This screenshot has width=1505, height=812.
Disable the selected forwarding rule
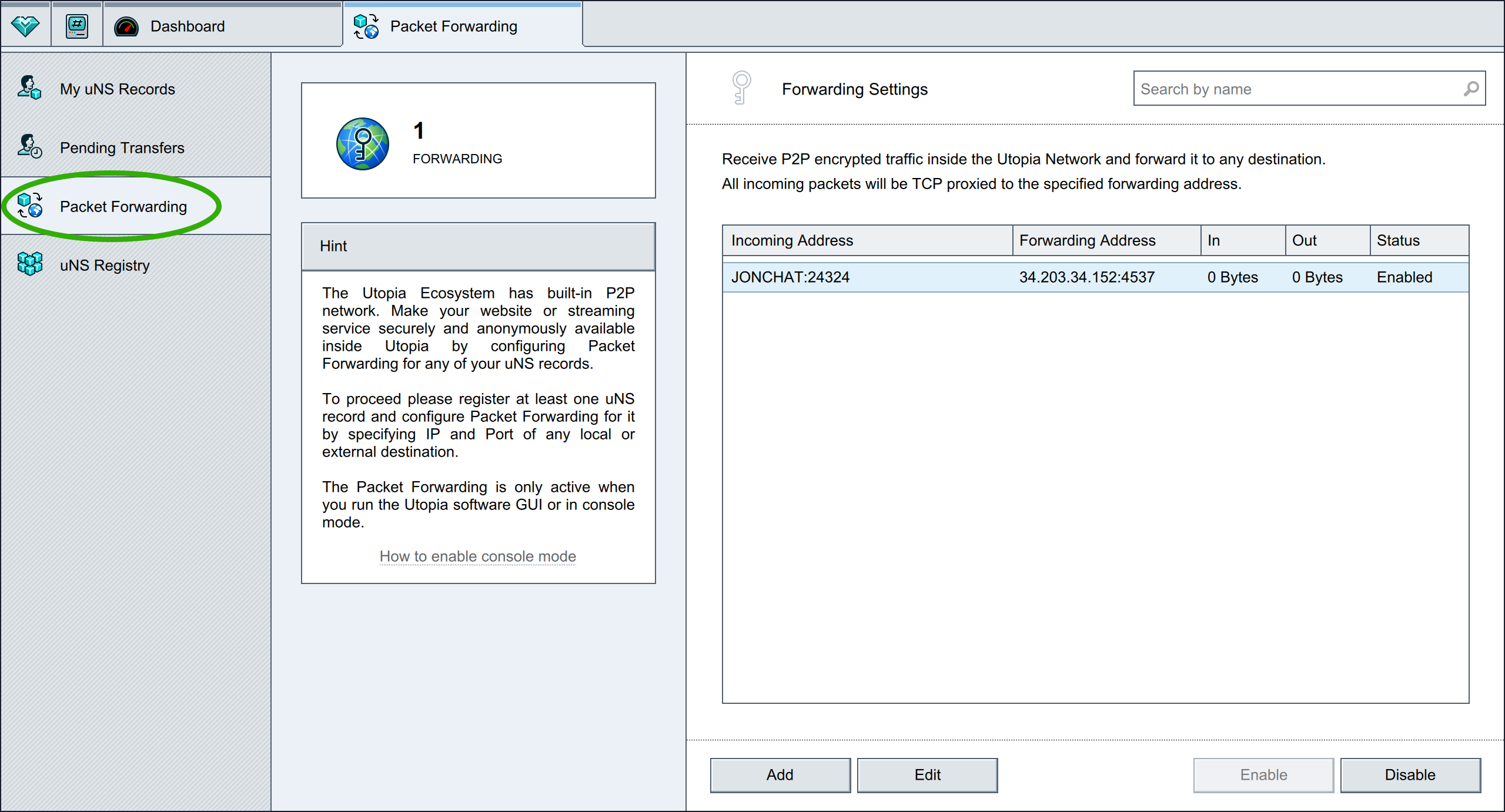[1410, 774]
